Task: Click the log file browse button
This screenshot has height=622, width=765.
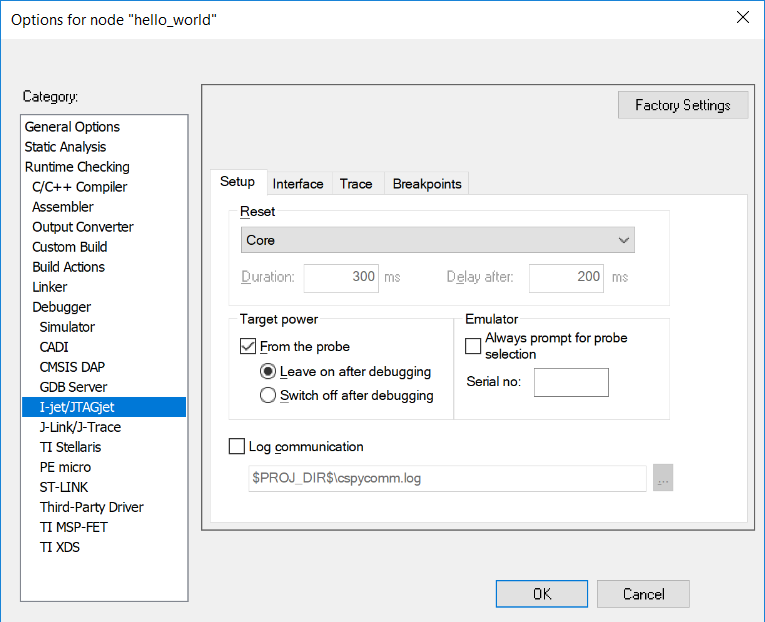Action: point(663,479)
